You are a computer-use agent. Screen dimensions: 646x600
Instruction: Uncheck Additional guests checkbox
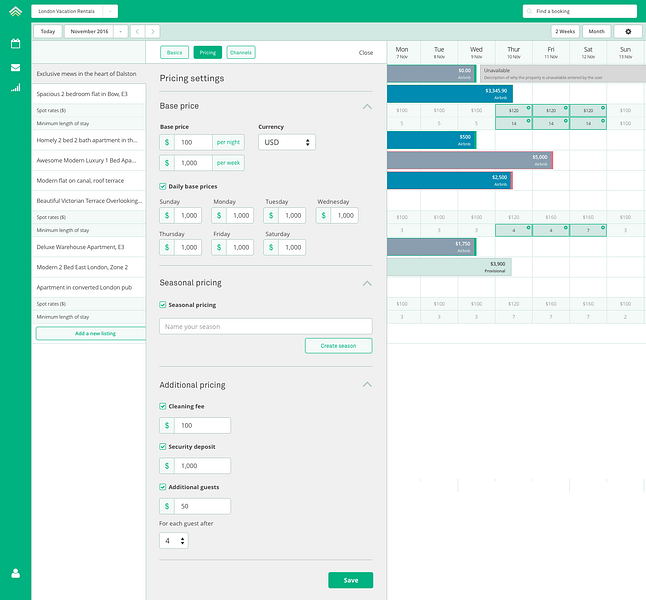[163, 487]
